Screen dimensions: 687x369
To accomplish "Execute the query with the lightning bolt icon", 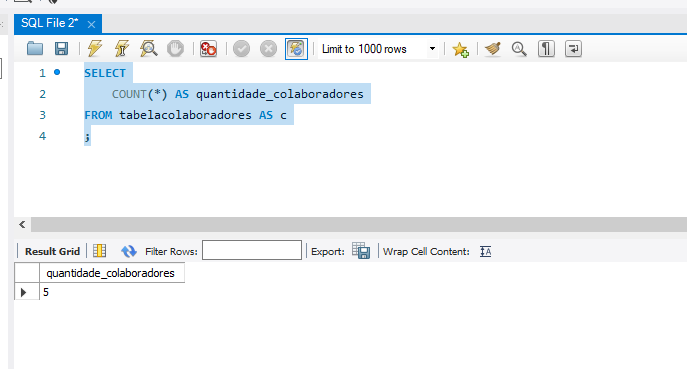I will point(95,49).
